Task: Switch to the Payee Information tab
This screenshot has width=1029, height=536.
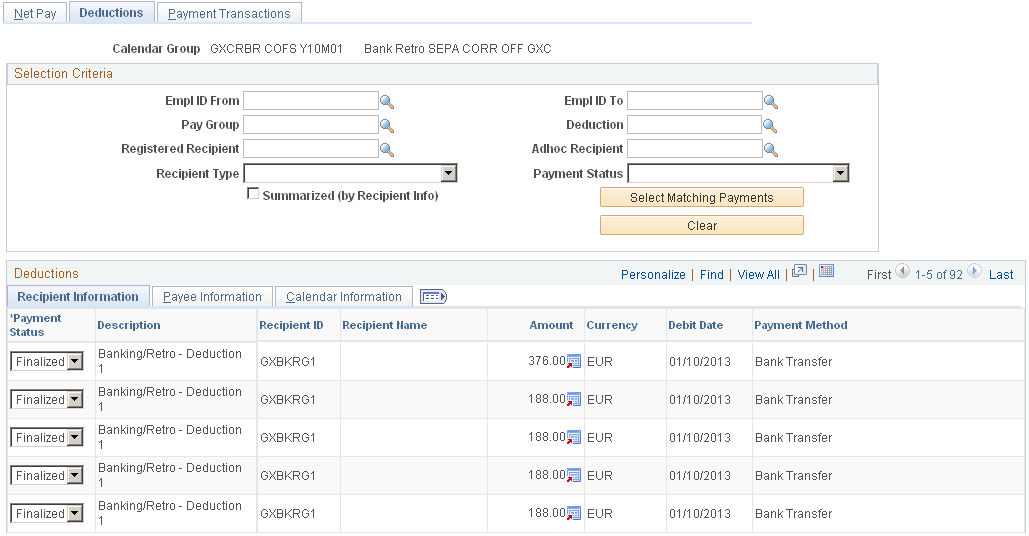Action: (212, 297)
